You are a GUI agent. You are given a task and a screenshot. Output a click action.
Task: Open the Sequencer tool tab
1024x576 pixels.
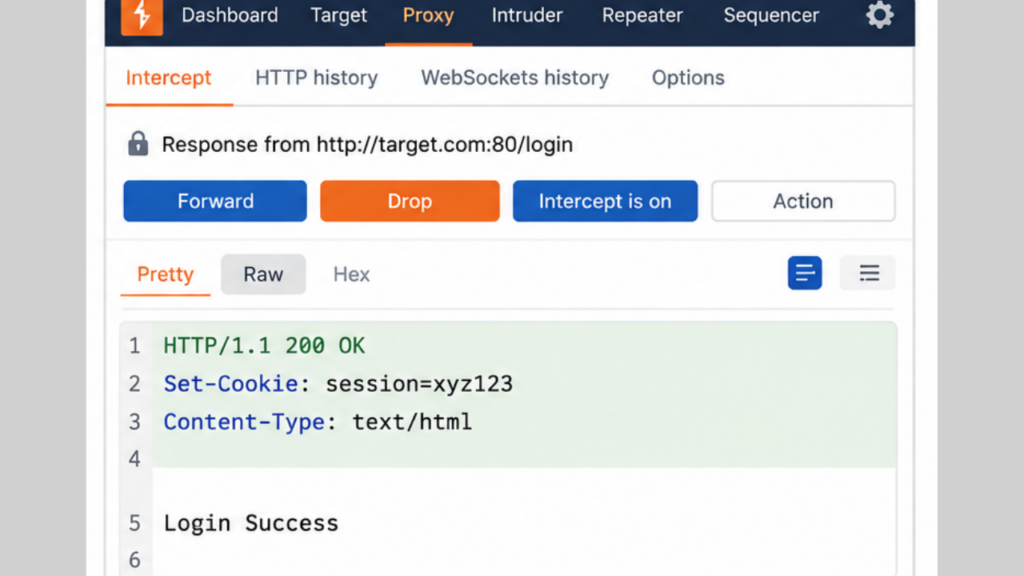click(x=771, y=15)
